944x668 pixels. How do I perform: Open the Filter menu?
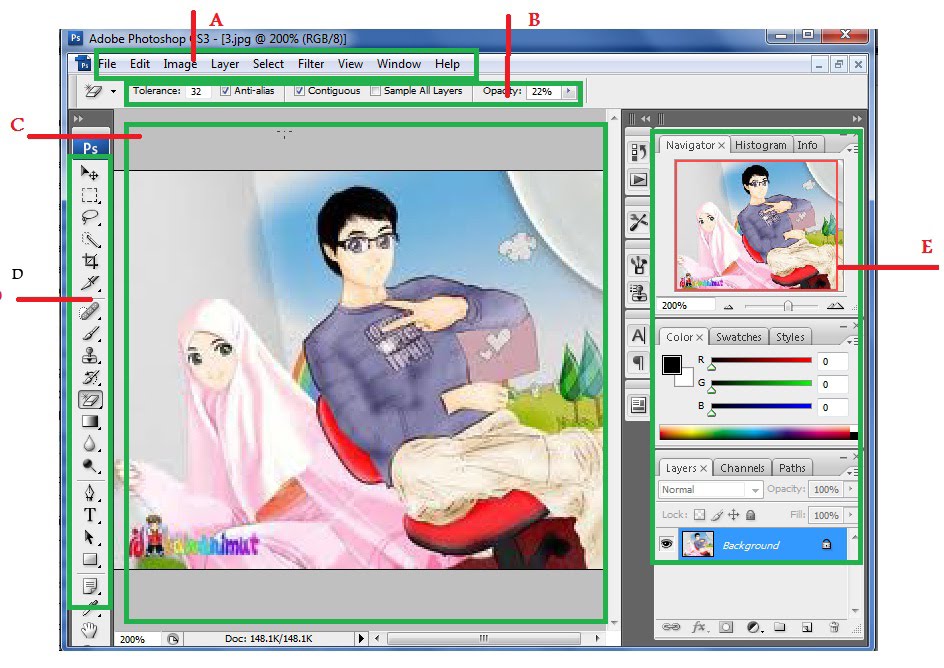coord(311,64)
